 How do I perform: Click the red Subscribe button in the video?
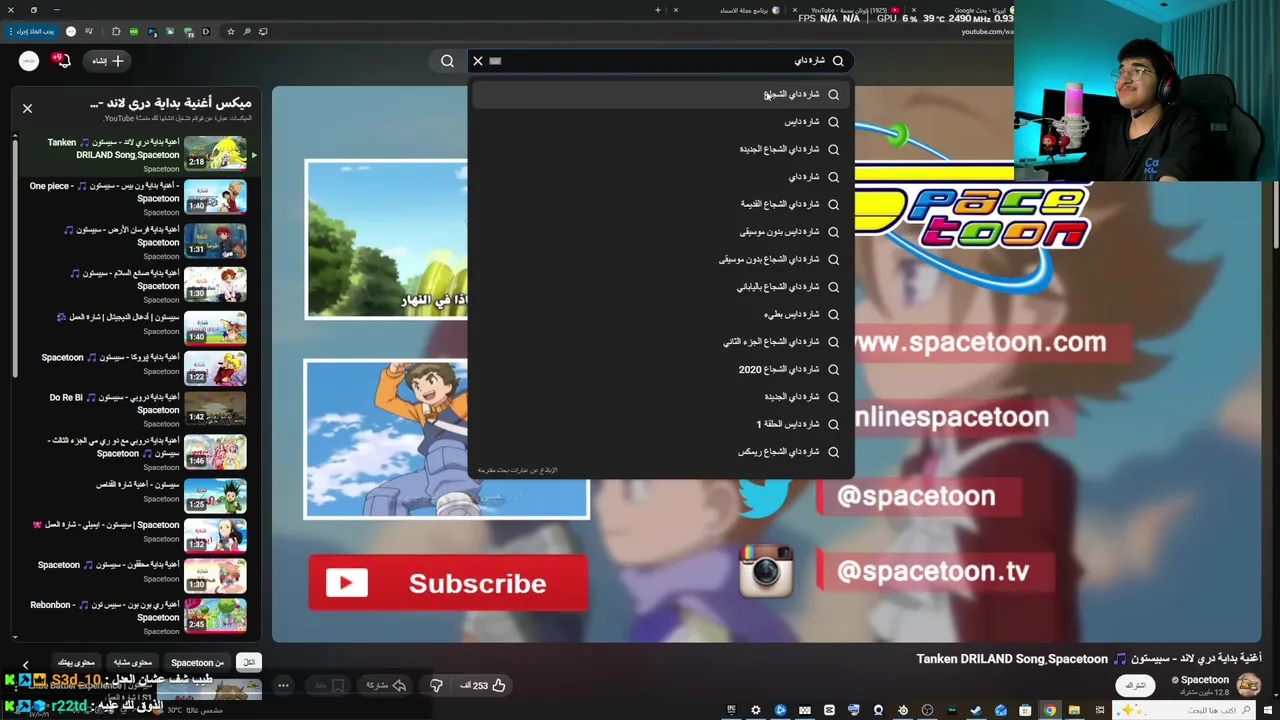[x=447, y=583]
